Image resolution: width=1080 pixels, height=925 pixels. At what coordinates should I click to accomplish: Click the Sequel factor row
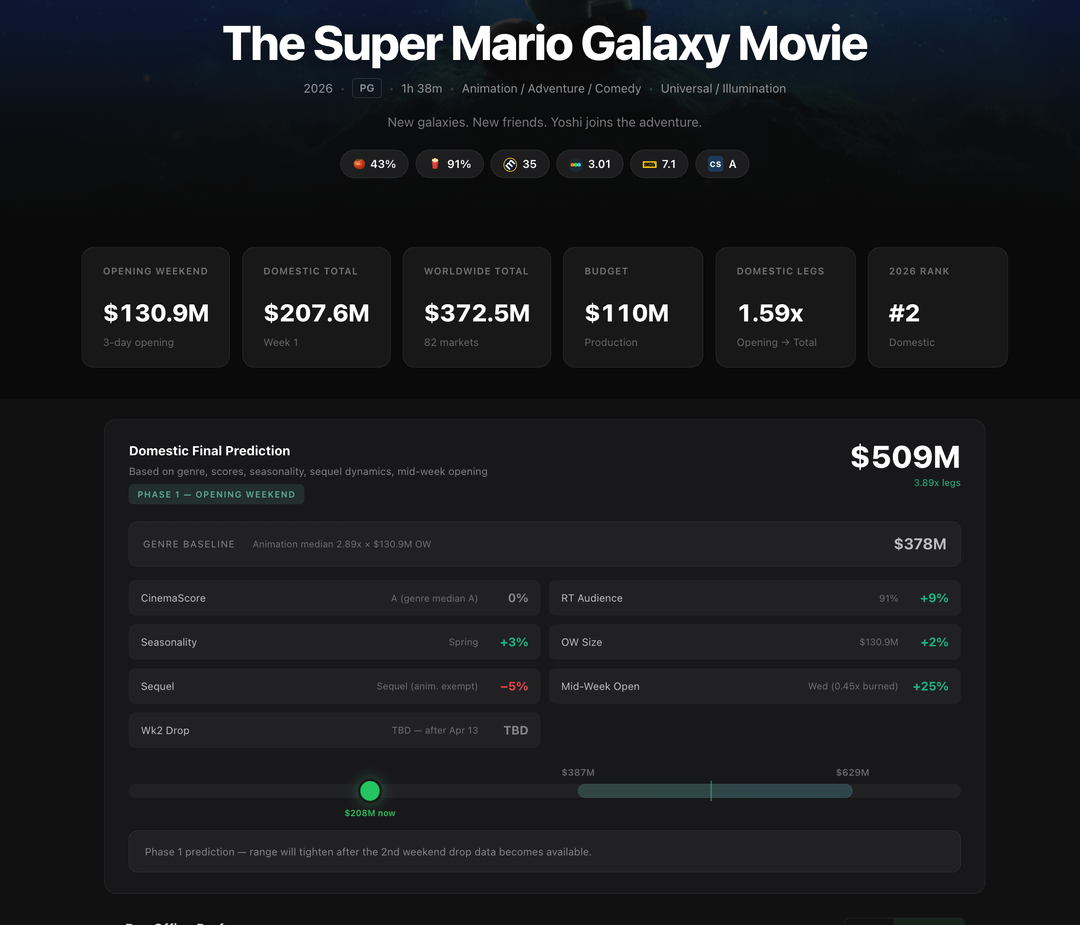(x=334, y=686)
